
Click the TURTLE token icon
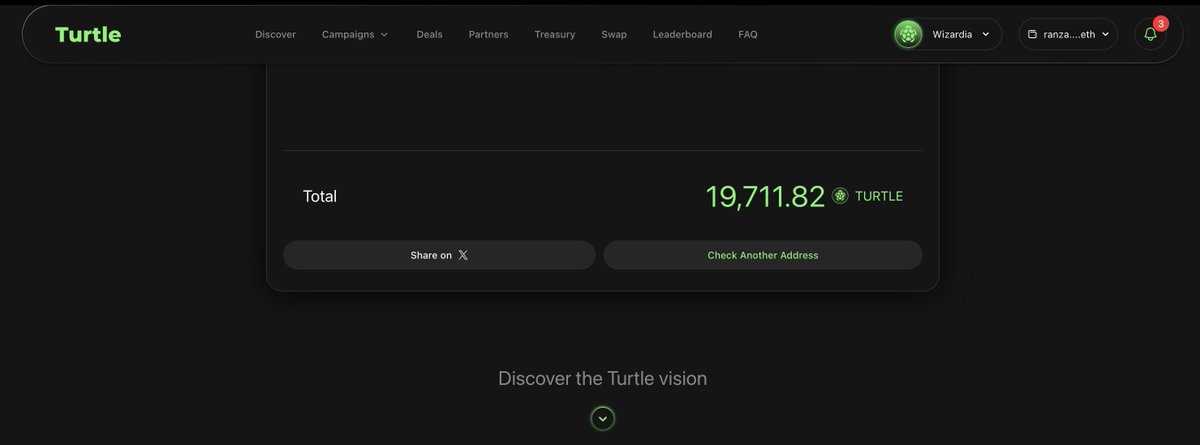click(840, 196)
